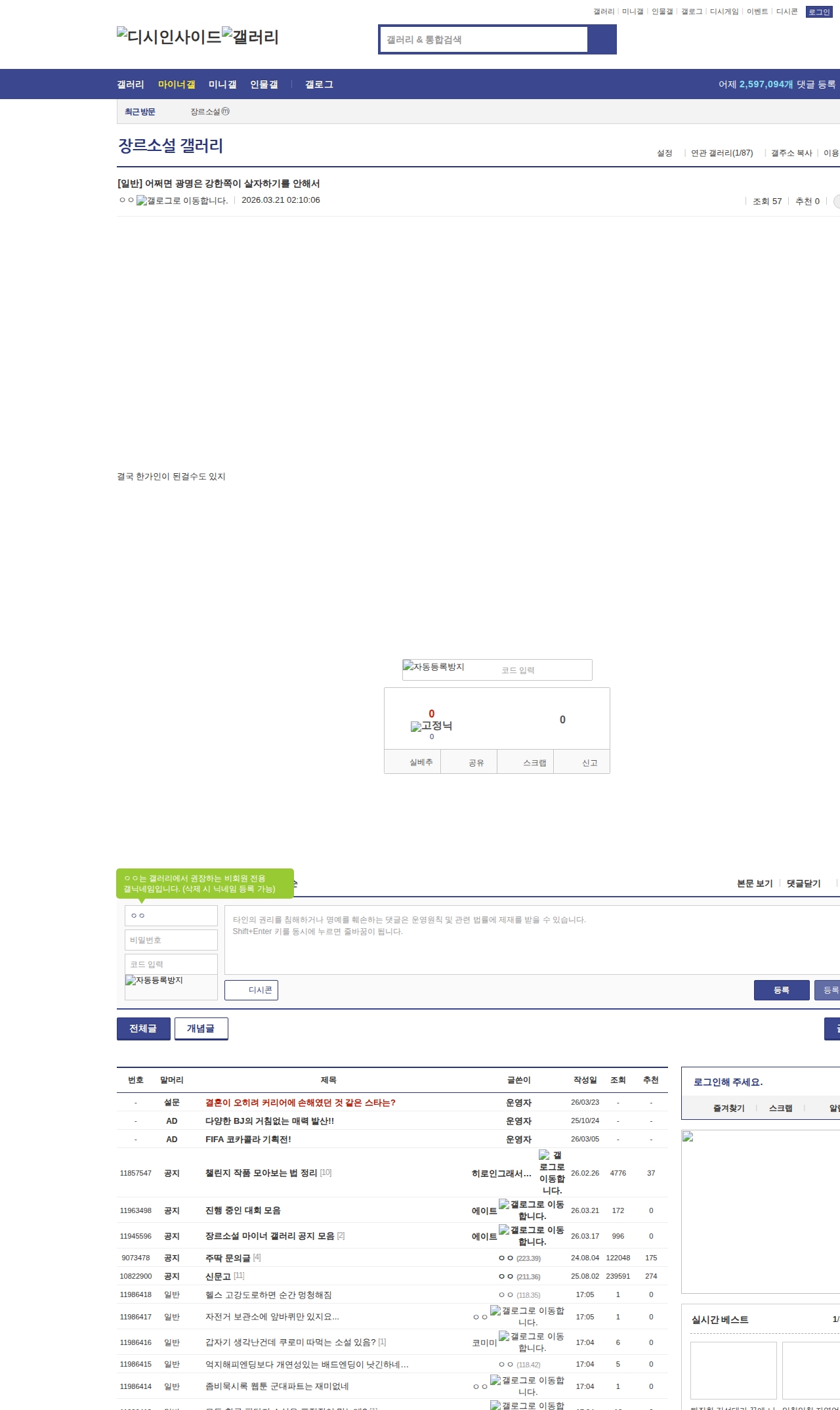Open 마이너갤 in the blue navigation bar
The height and width of the screenshot is (1410, 840).
click(177, 84)
